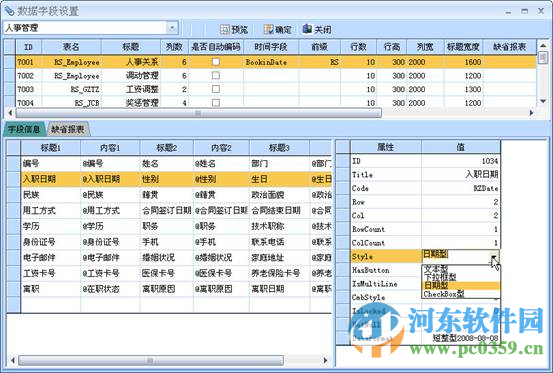Screen dimensions: 553x373
Task: Switch to the 字段信息 tab
Action: 24,129
